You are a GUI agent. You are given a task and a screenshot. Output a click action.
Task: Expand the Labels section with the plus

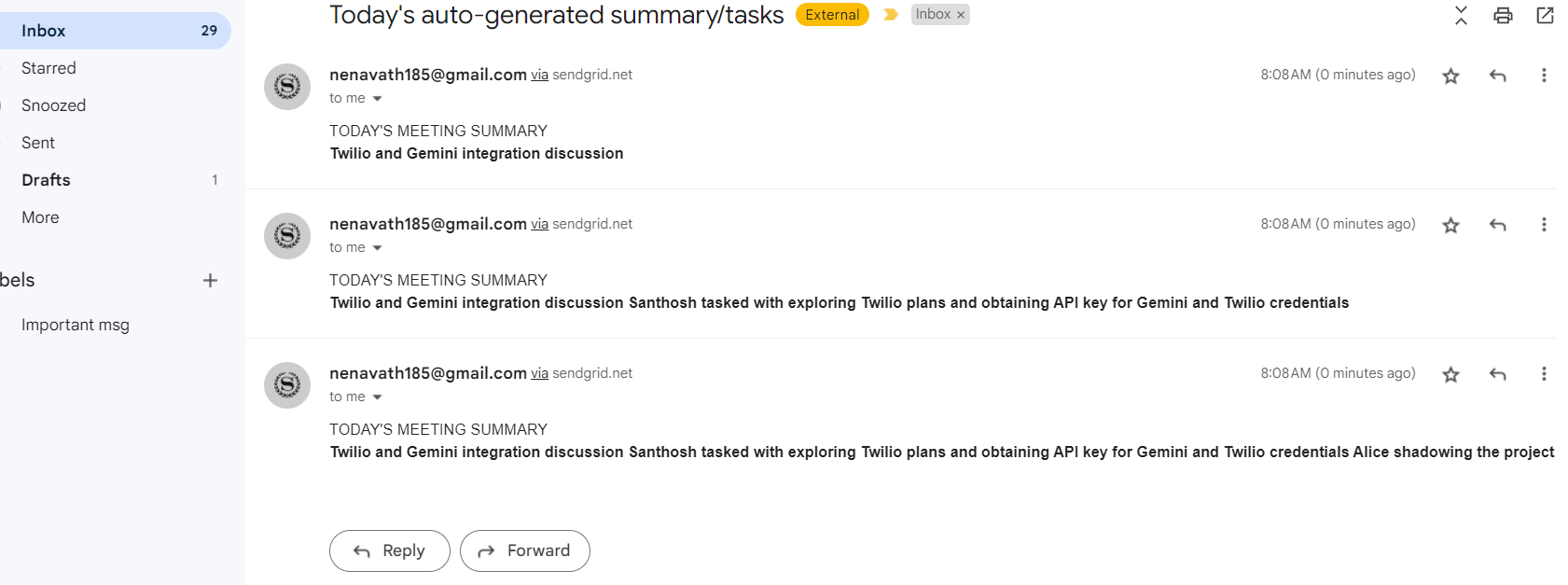pos(210,280)
